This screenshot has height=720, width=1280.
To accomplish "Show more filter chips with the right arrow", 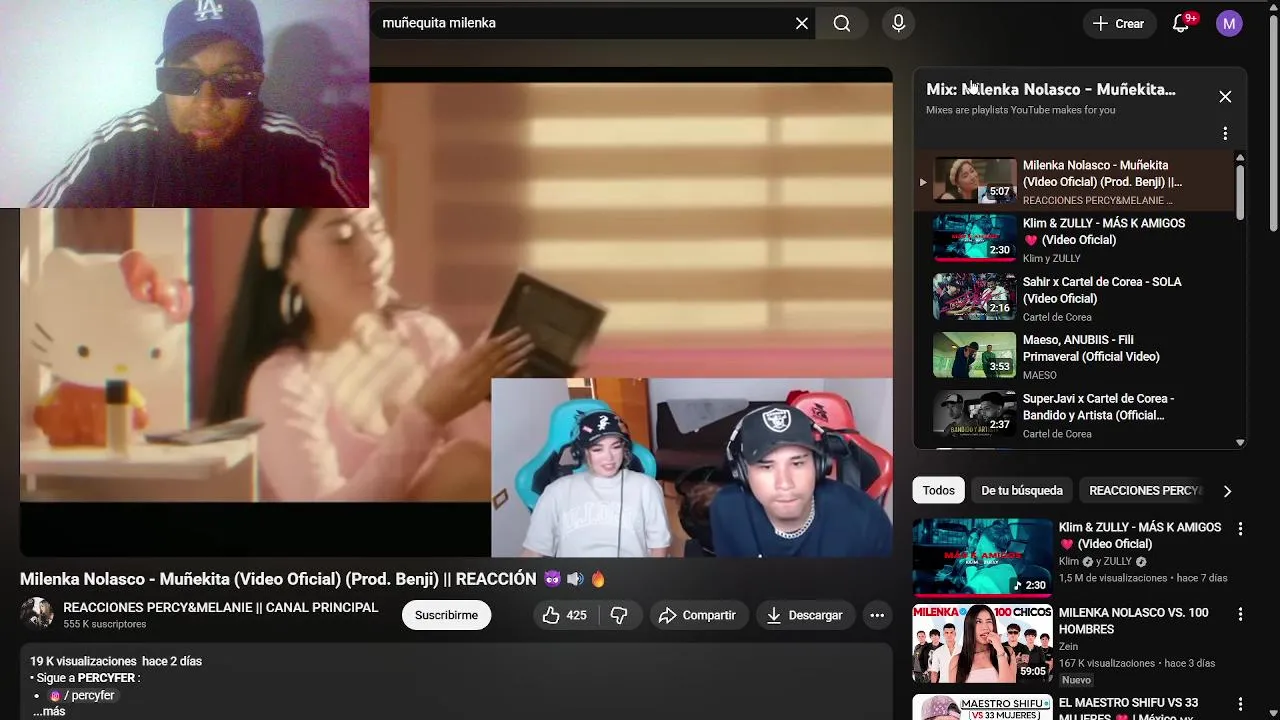I will coord(1227,491).
